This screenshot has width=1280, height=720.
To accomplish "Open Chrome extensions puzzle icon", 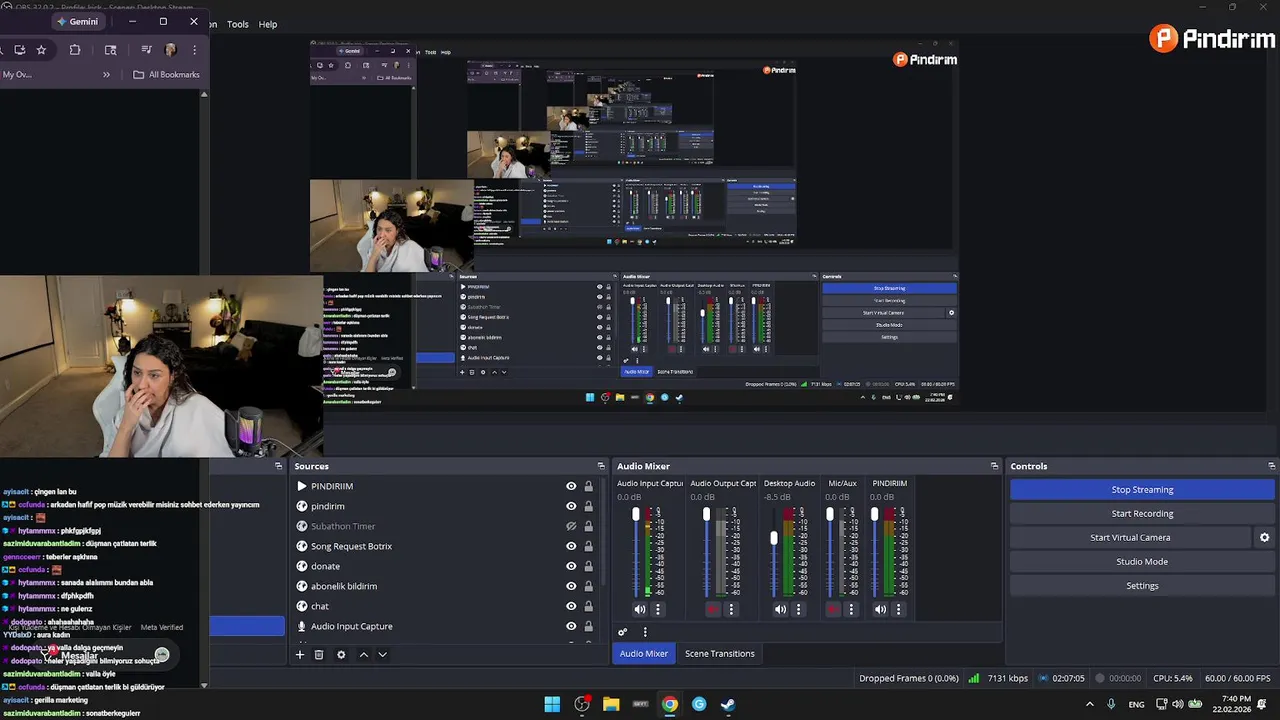I will coord(75,49).
